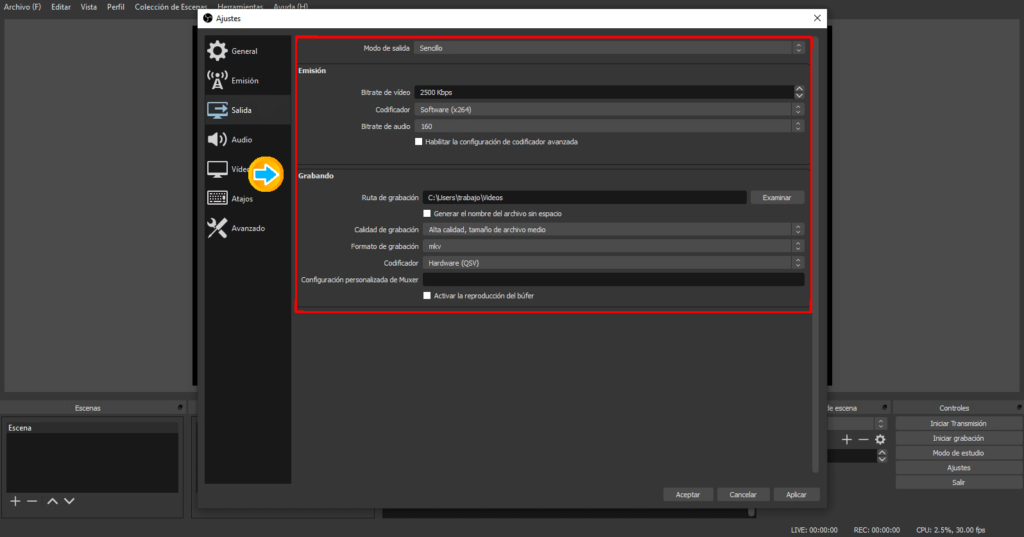The height and width of the screenshot is (537, 1024).
Task: Open scene transition gear properties icon
Action: [880, 439]
